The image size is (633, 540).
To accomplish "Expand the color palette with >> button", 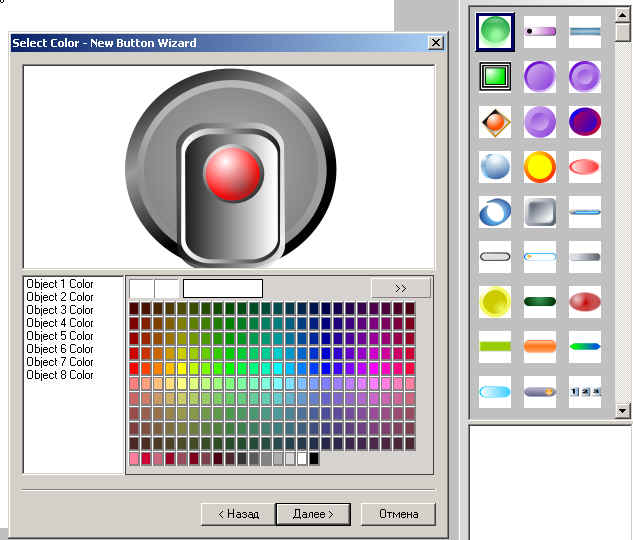I will pos(401,288).
